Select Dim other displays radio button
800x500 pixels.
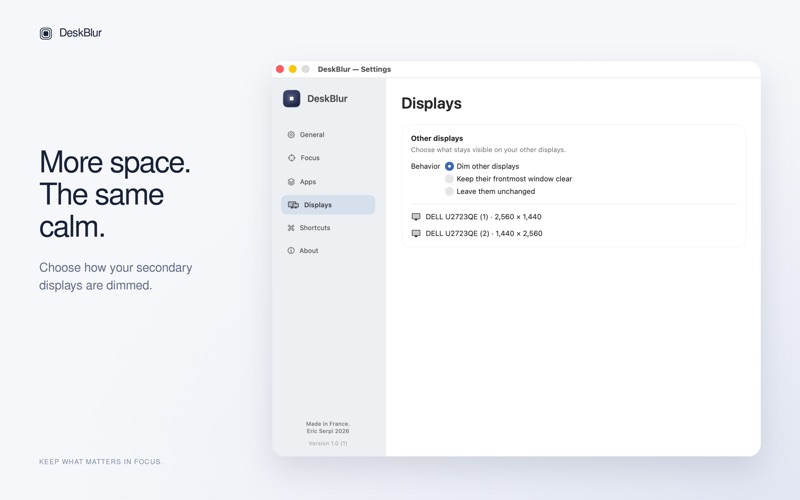(x=449, y=166)
